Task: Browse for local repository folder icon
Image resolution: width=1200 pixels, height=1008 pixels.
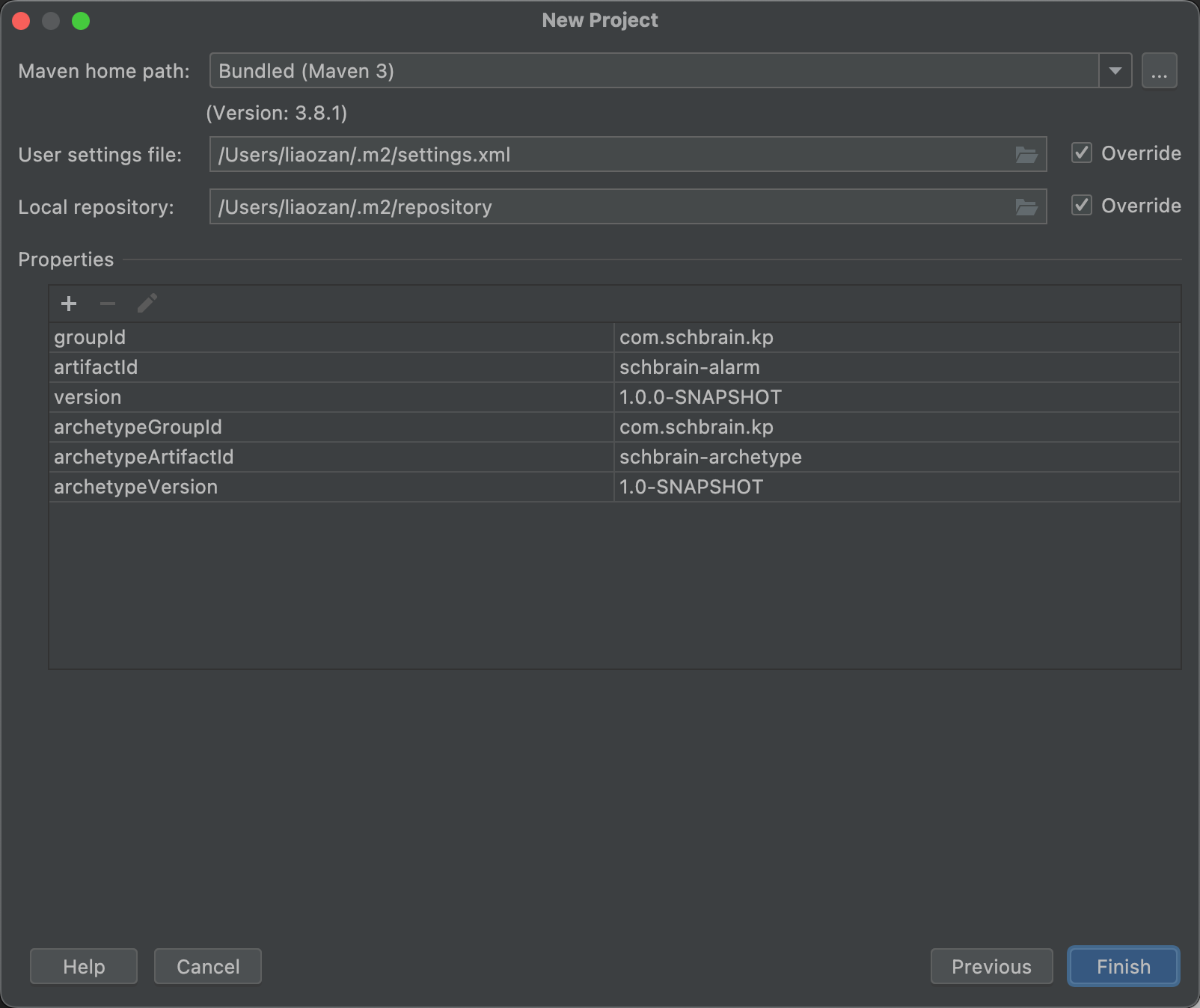Action: 1026,207
